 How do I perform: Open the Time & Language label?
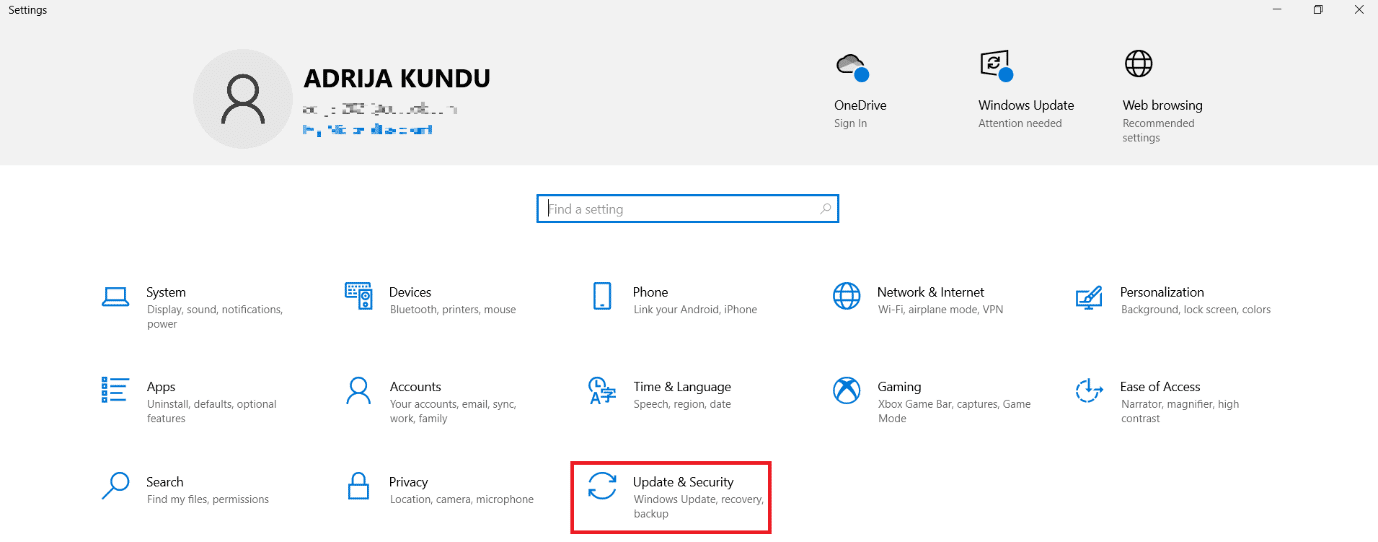click(682, 388)
